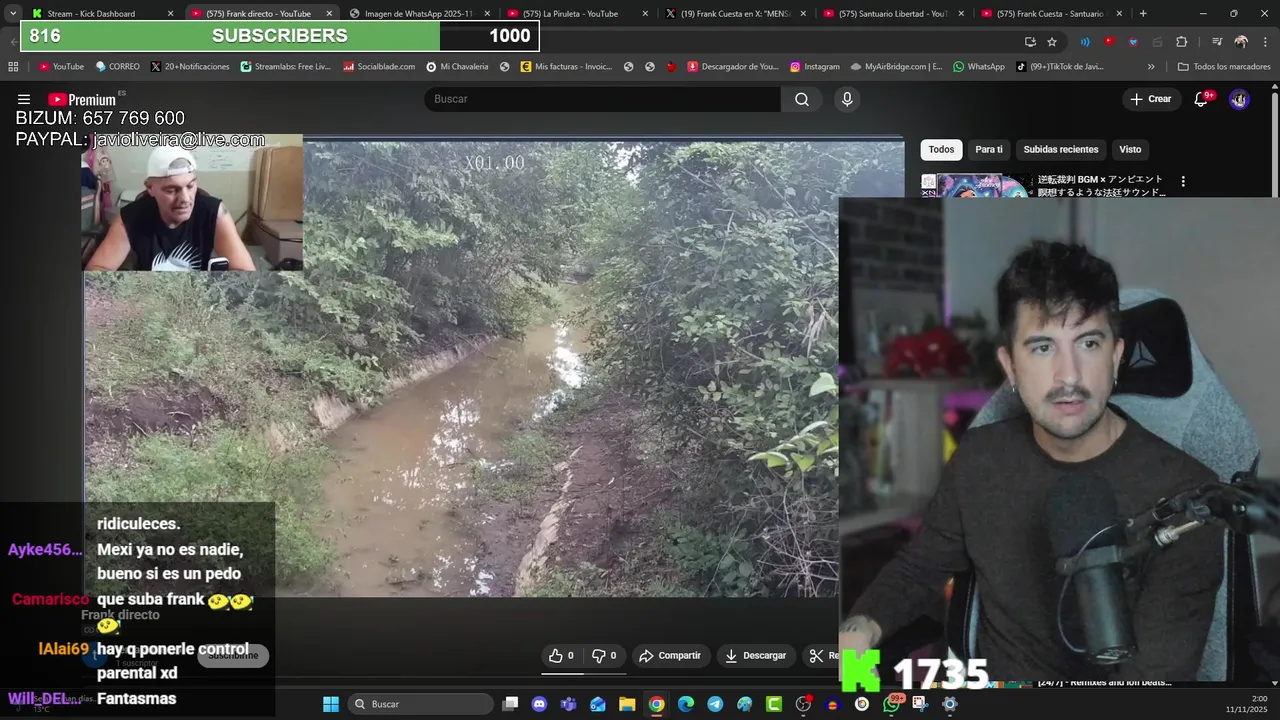Click the Compartir button under the video
This screenshot has width=1280, height=720.
[670, 656]
